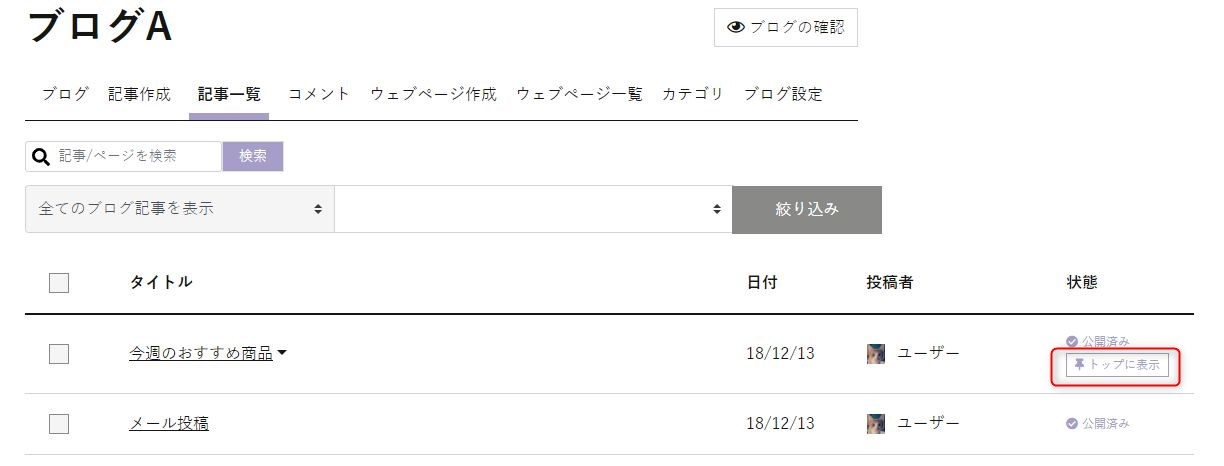This screenshot has width=1224, height=466.
Task: Open the 全てのブログ記事を表示 dropdown
Action: pyautogui.click(x=180, y=209)
